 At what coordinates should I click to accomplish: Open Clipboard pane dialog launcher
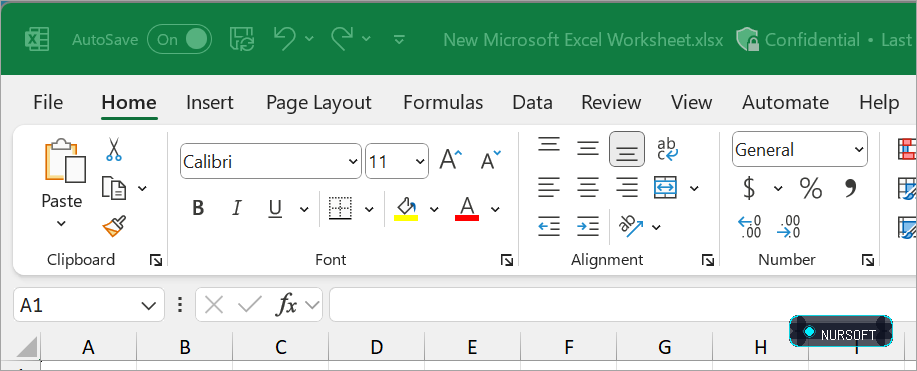(156, 260)
